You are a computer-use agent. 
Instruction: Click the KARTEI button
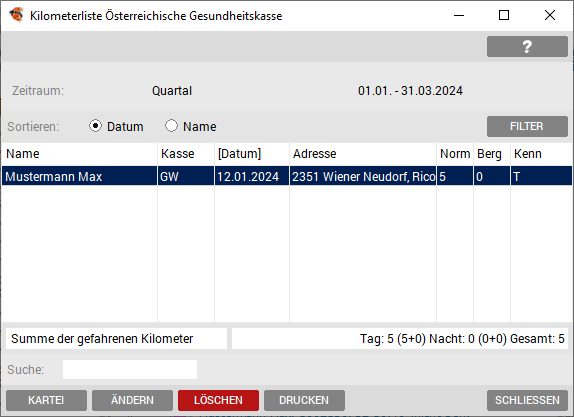click(x=46, y=400)
